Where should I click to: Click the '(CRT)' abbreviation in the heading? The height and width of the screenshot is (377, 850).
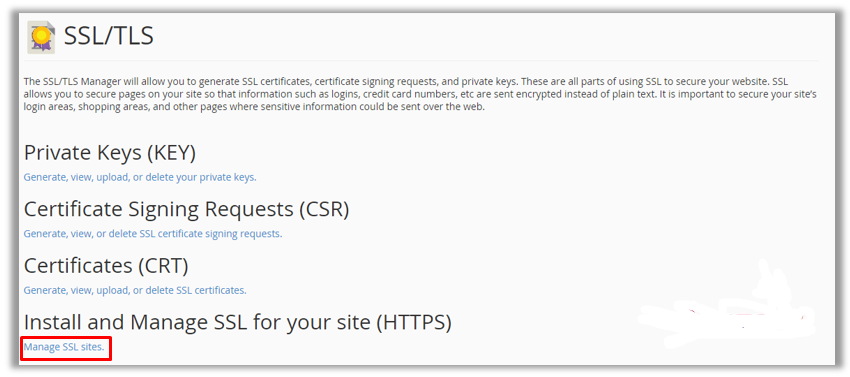[x=163, y=266]
